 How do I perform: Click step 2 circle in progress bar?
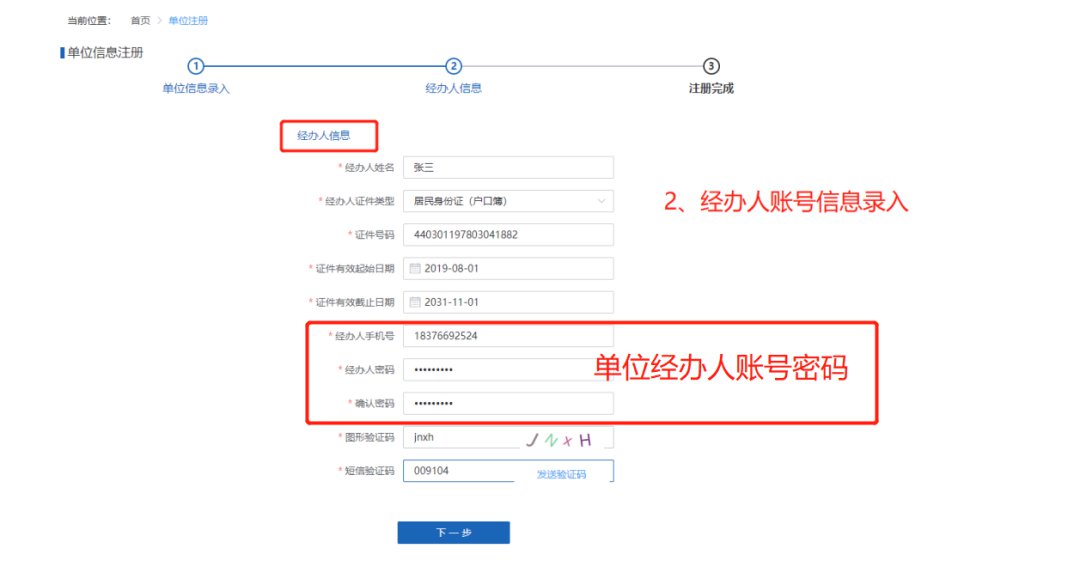coord(453,66)
